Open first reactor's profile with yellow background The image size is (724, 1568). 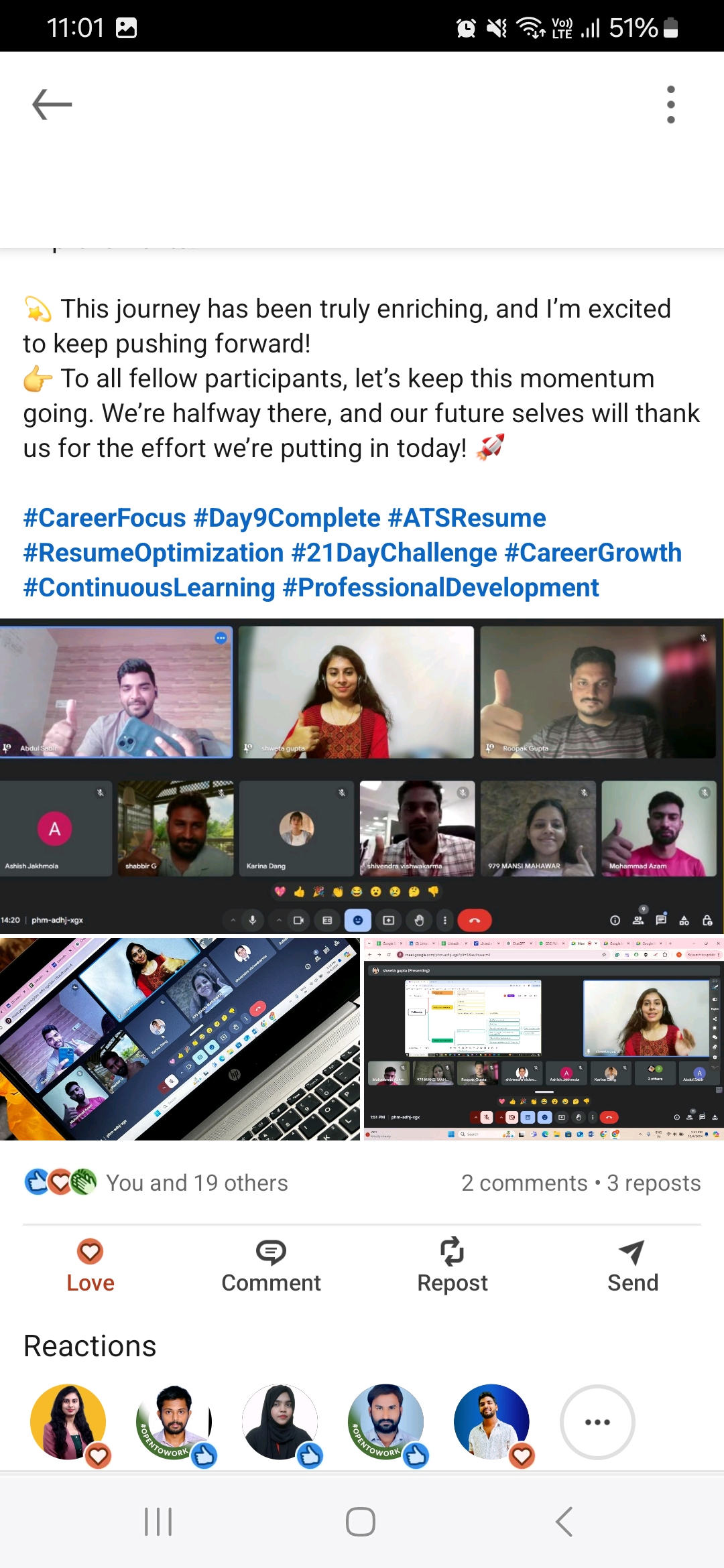[68, 1422]
